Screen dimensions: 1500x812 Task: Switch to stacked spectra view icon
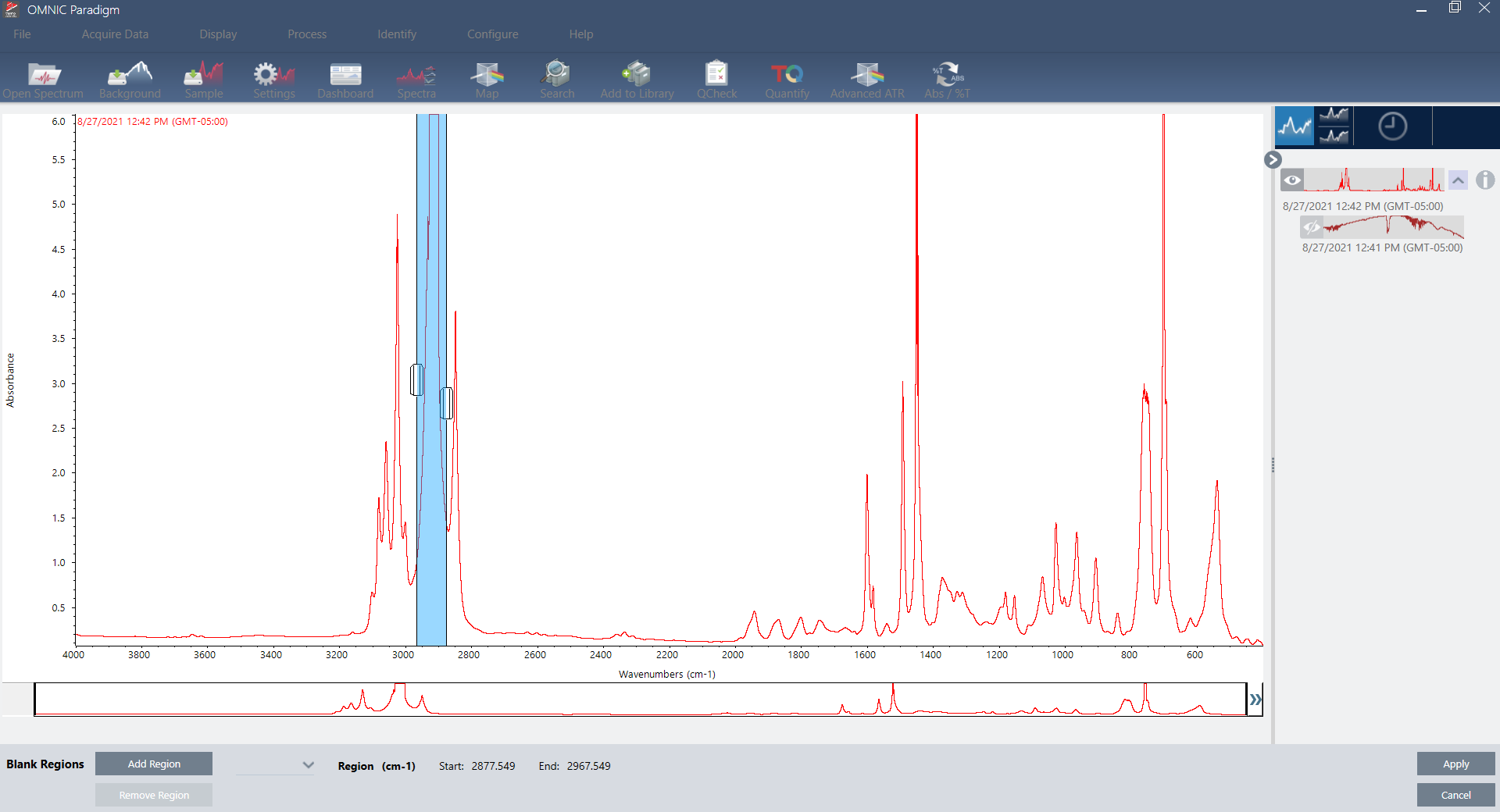(x=1334, y=126)
